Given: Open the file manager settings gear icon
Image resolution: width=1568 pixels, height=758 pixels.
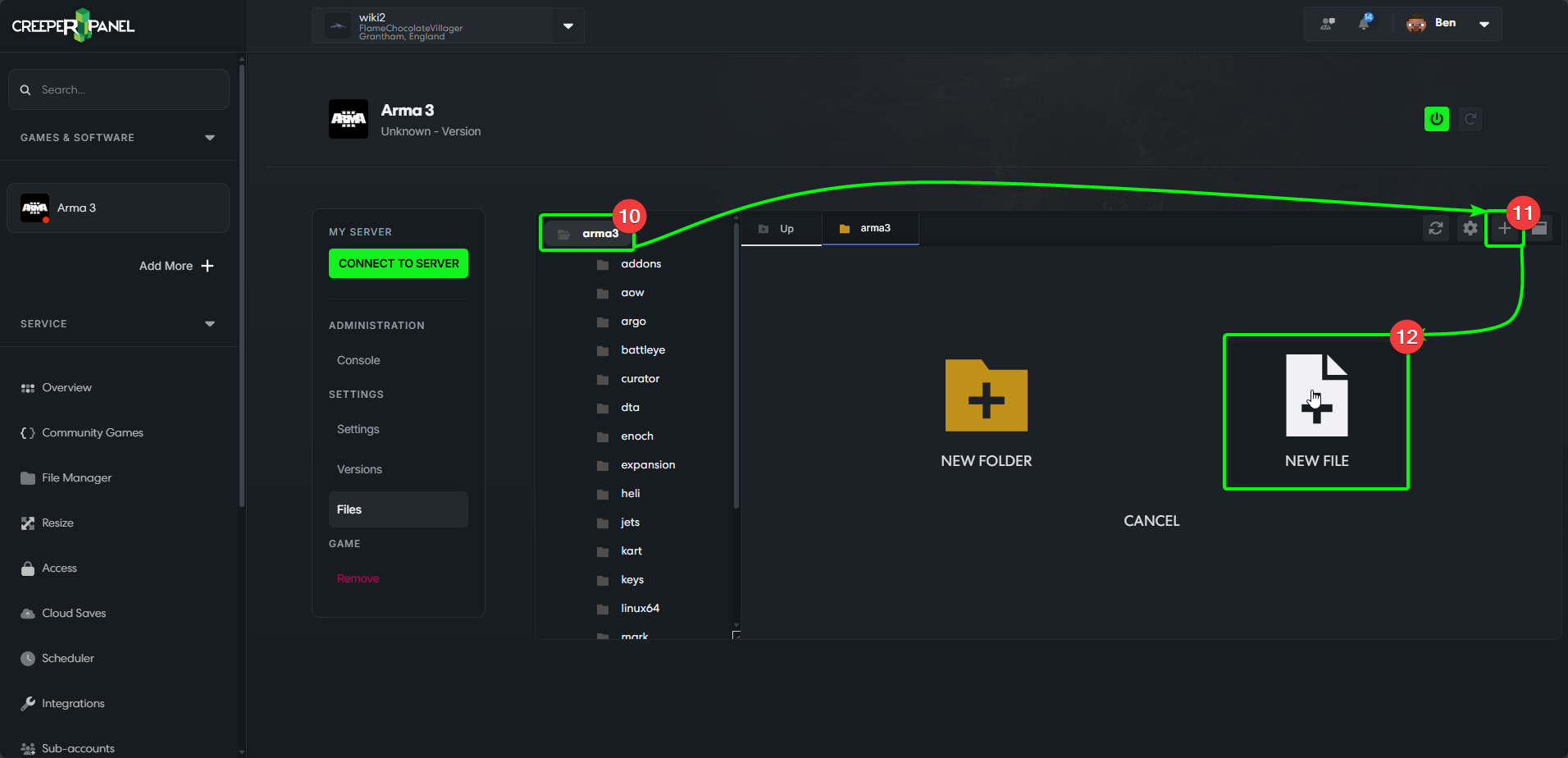Looking at the screenshot, I should point(1470,228).
